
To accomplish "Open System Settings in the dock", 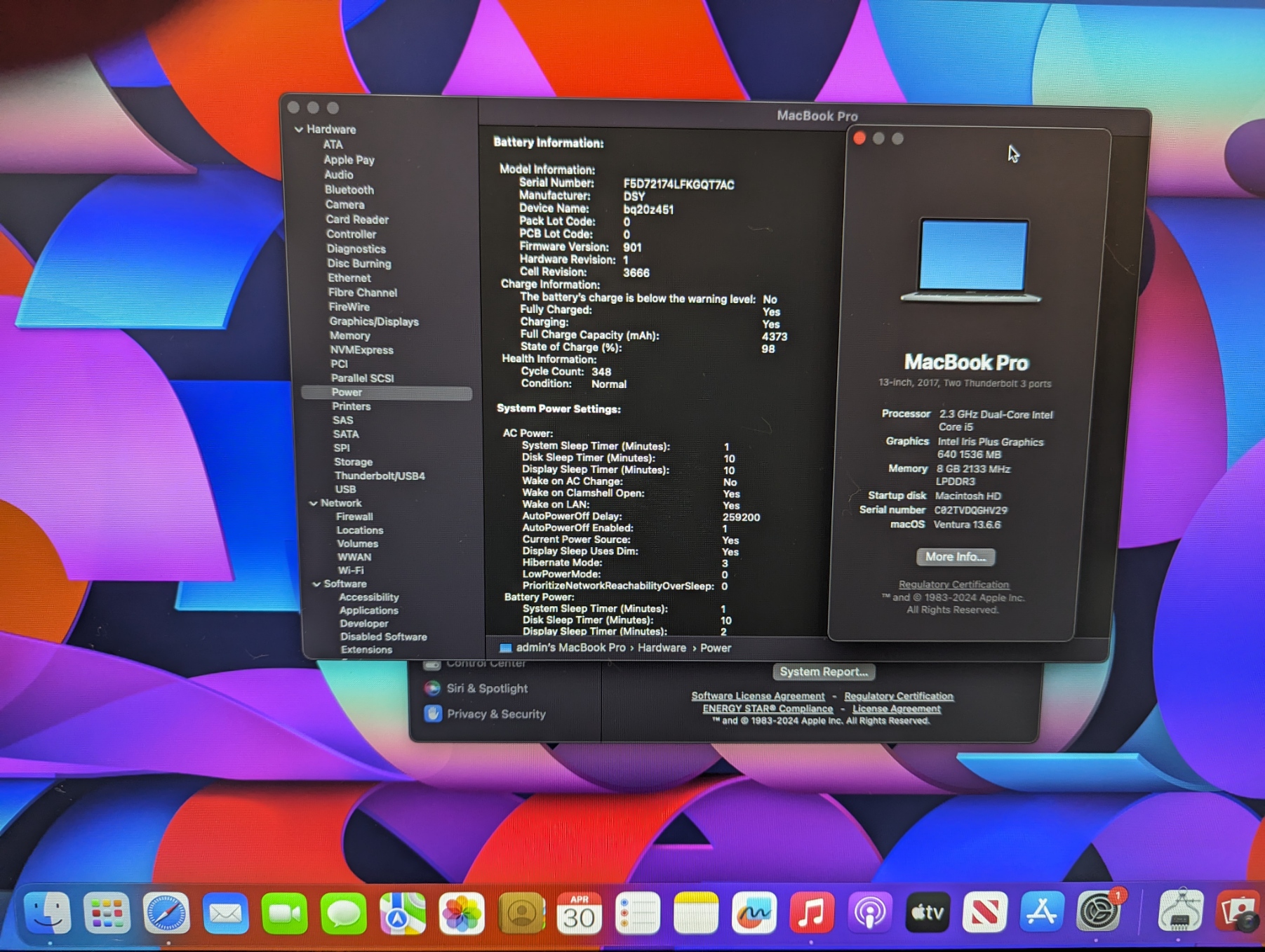I will (x=1098, y=912).
